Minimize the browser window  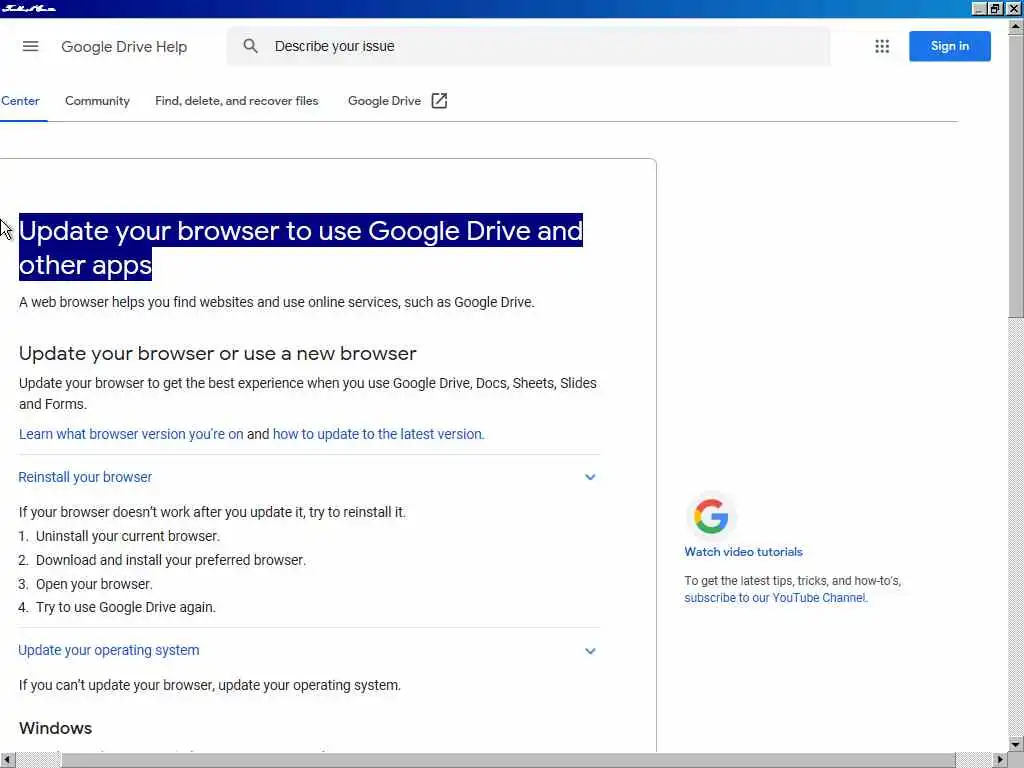click(x=978, y=8)
